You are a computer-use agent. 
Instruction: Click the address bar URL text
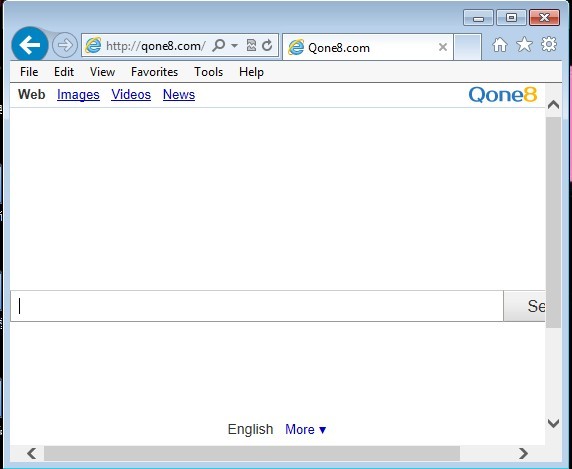click(156, 46)
